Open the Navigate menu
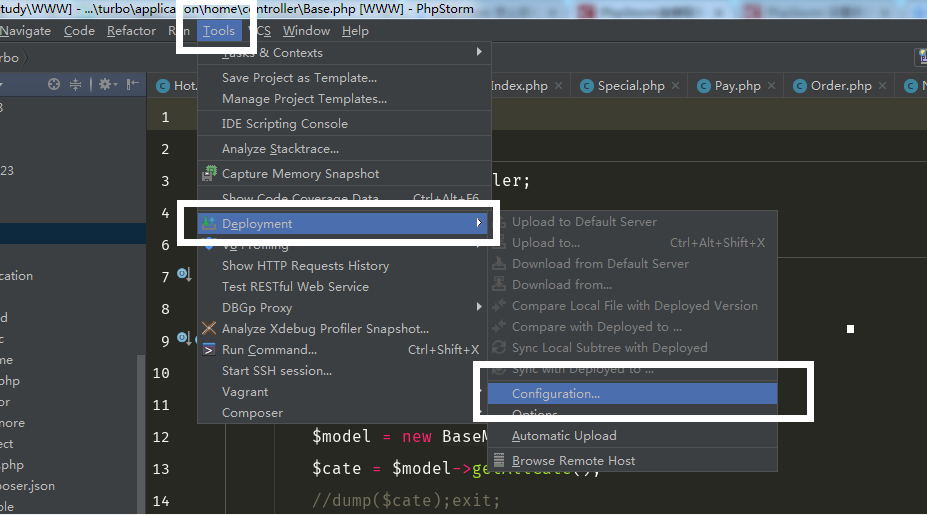This screenshot has height=515, width=927. click(x=25, y=31)
